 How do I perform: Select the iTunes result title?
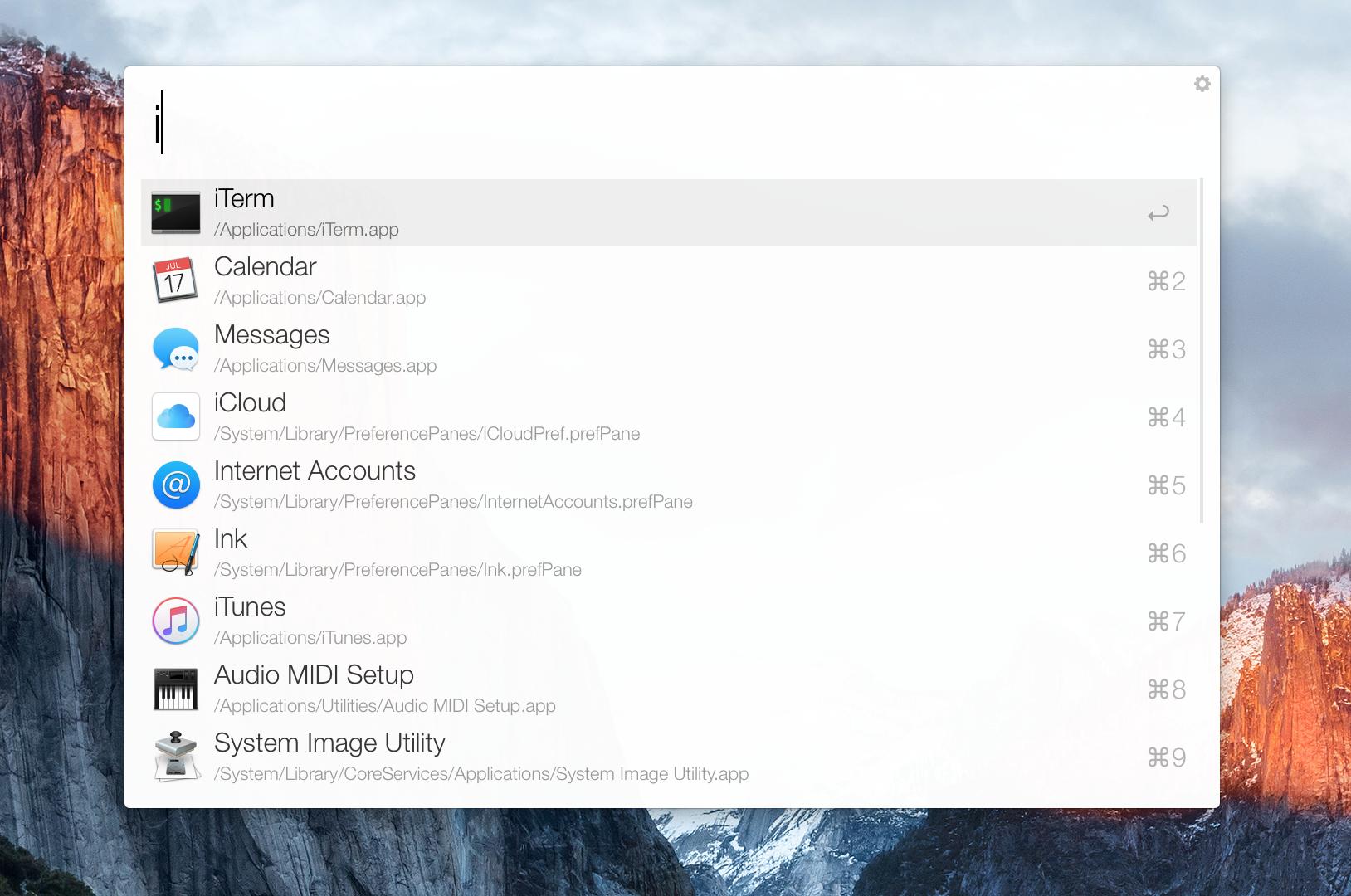250,606
